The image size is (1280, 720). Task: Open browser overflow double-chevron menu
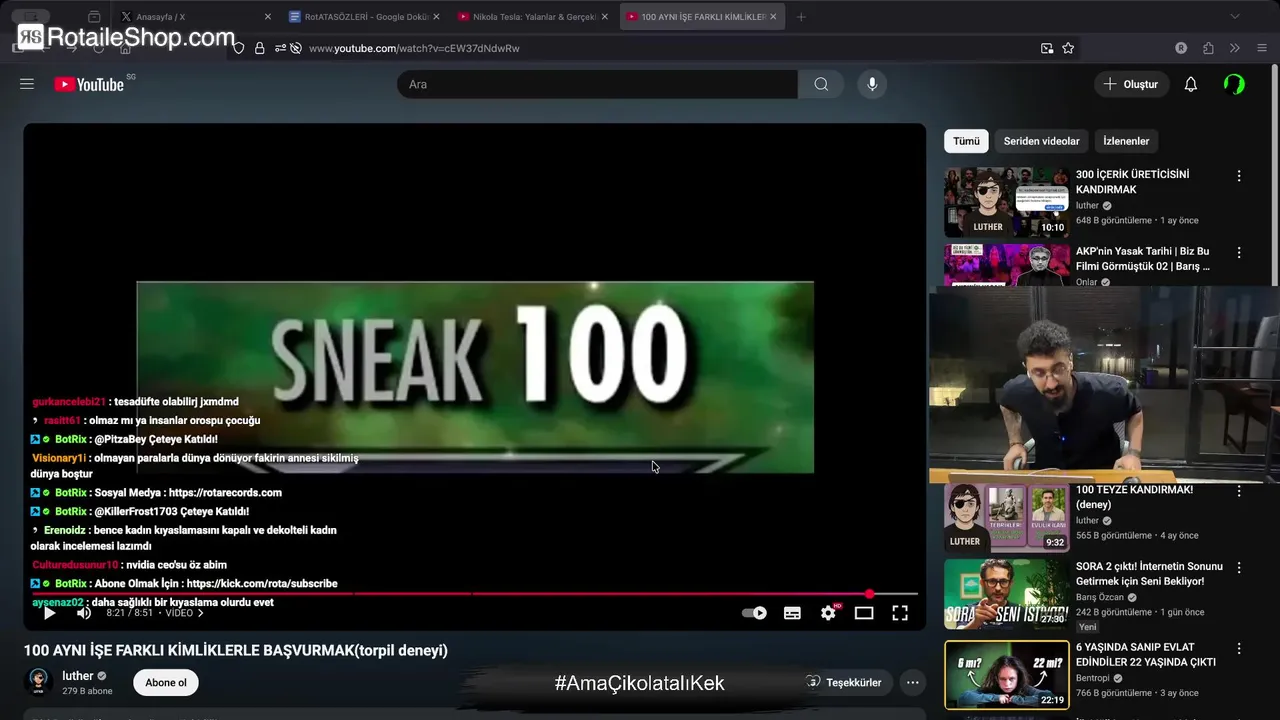click(x=1235, y=48)
